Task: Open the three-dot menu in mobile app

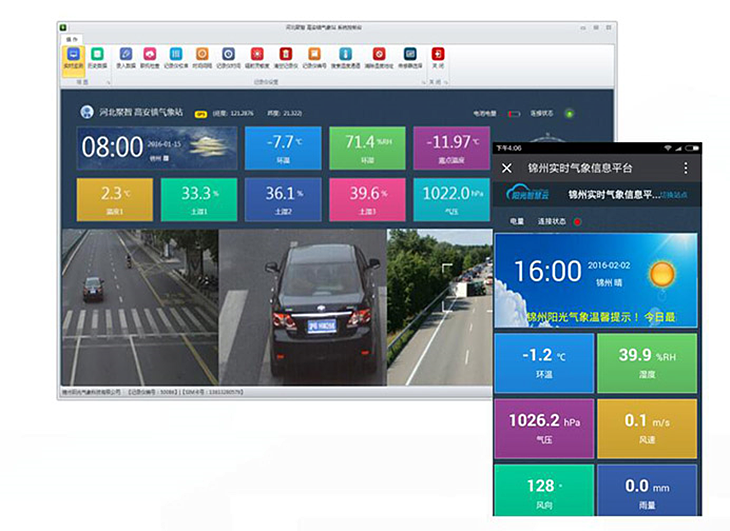Action: pos(686,169)
